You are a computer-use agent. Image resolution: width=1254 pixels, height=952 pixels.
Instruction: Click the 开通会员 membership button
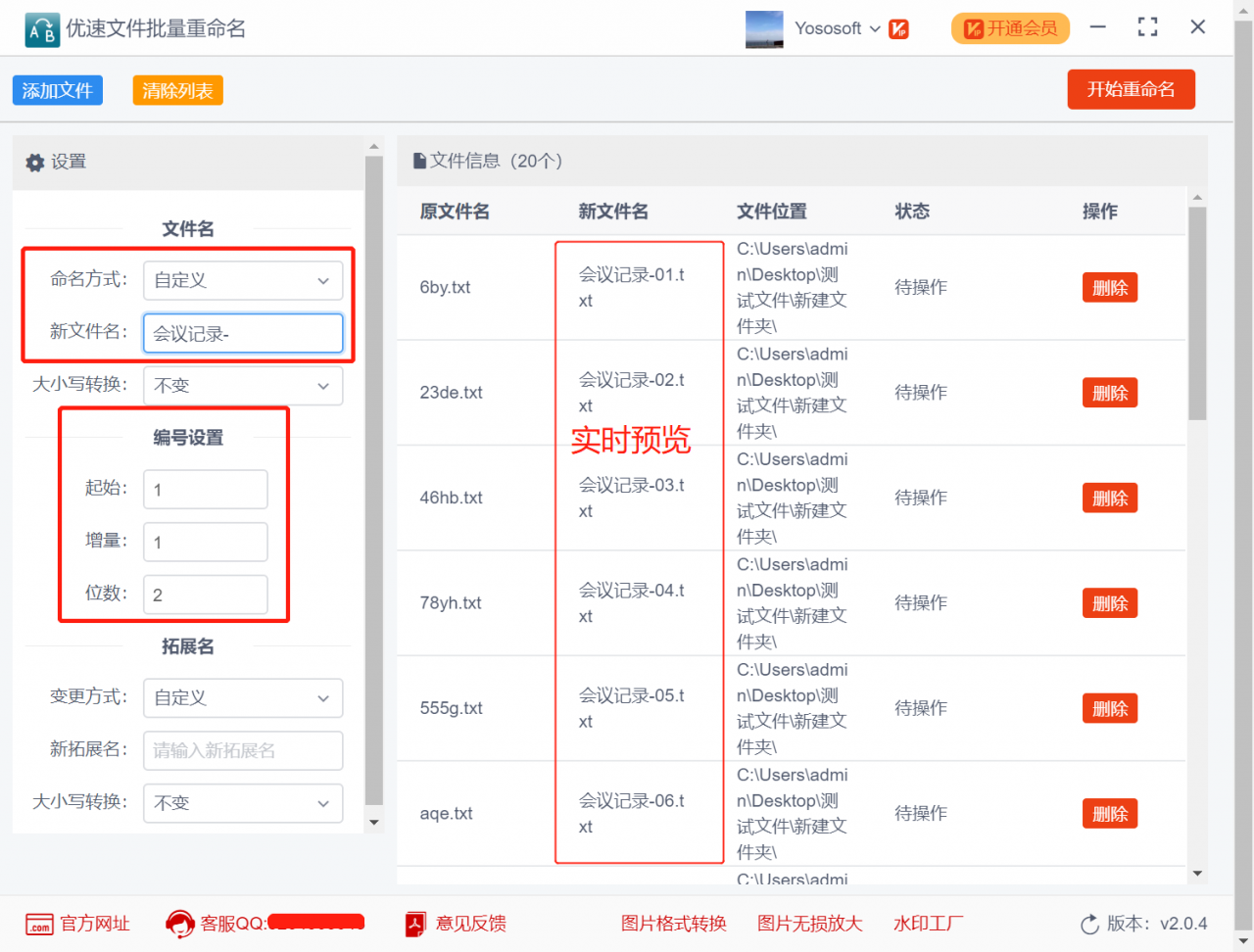(1010, 28)
